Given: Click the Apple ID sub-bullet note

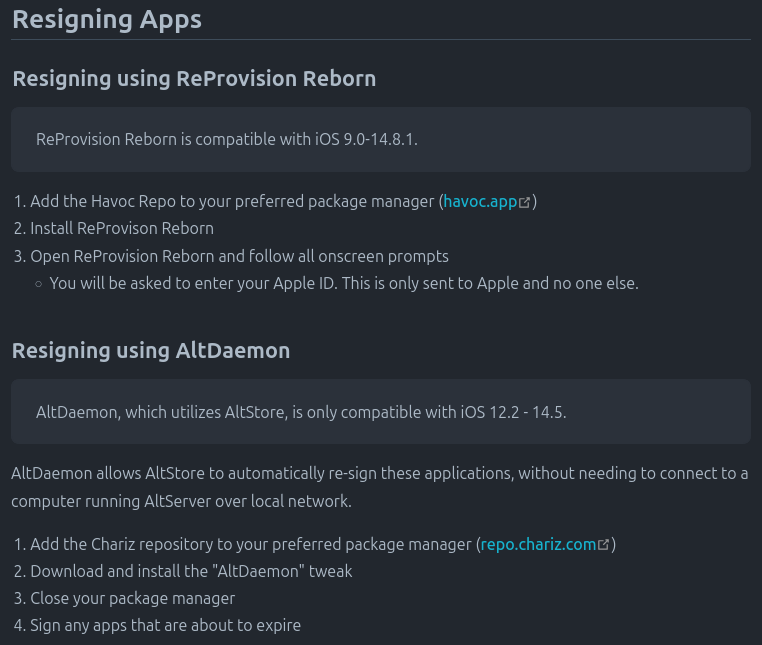Looking at the screenshot, I should point(343,283).
